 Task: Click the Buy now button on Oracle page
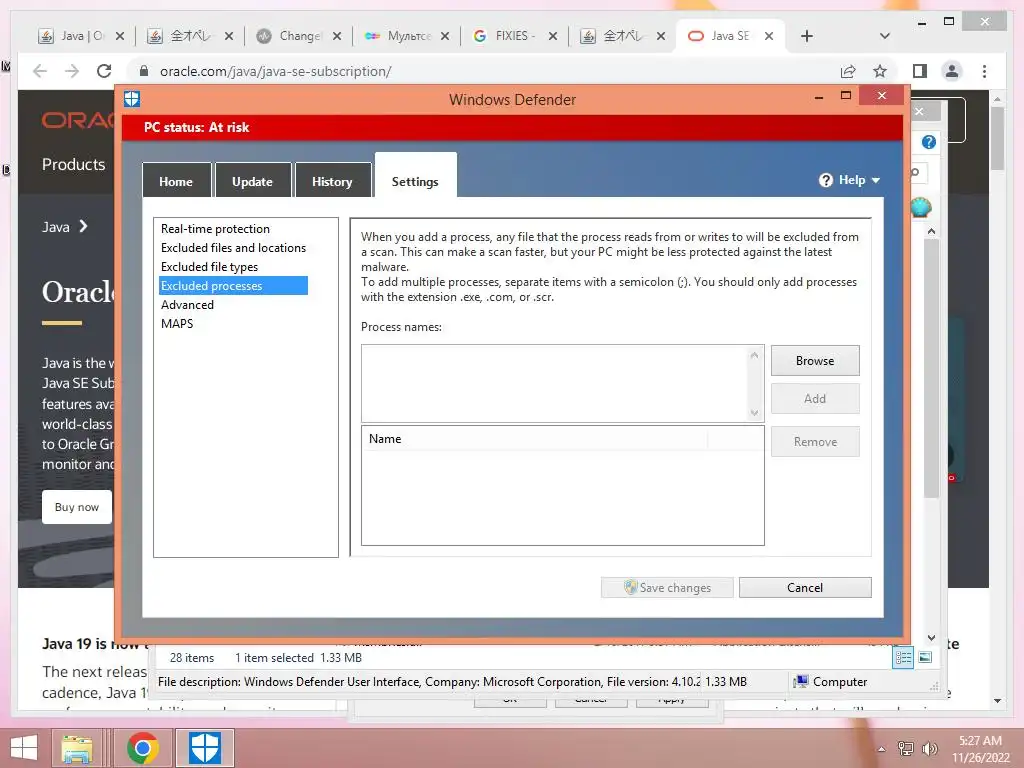77,507
